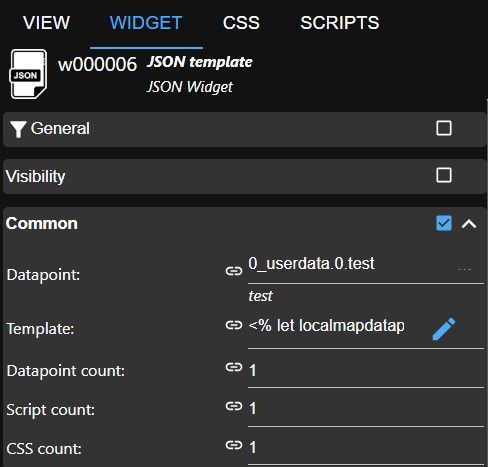Open datapoint selector via three-dots button

(x=464, y=268)
